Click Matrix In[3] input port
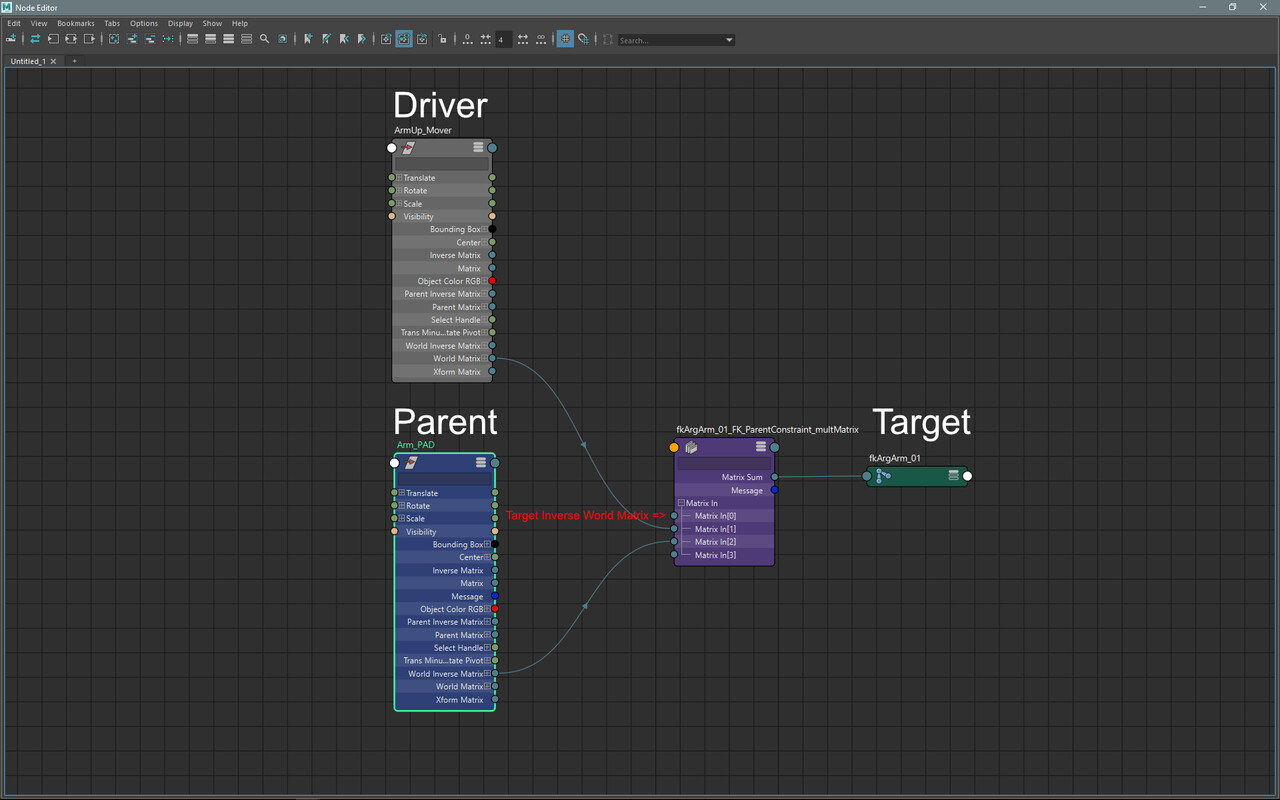This screenshot has height=800, width=1280. pos(674,555)
